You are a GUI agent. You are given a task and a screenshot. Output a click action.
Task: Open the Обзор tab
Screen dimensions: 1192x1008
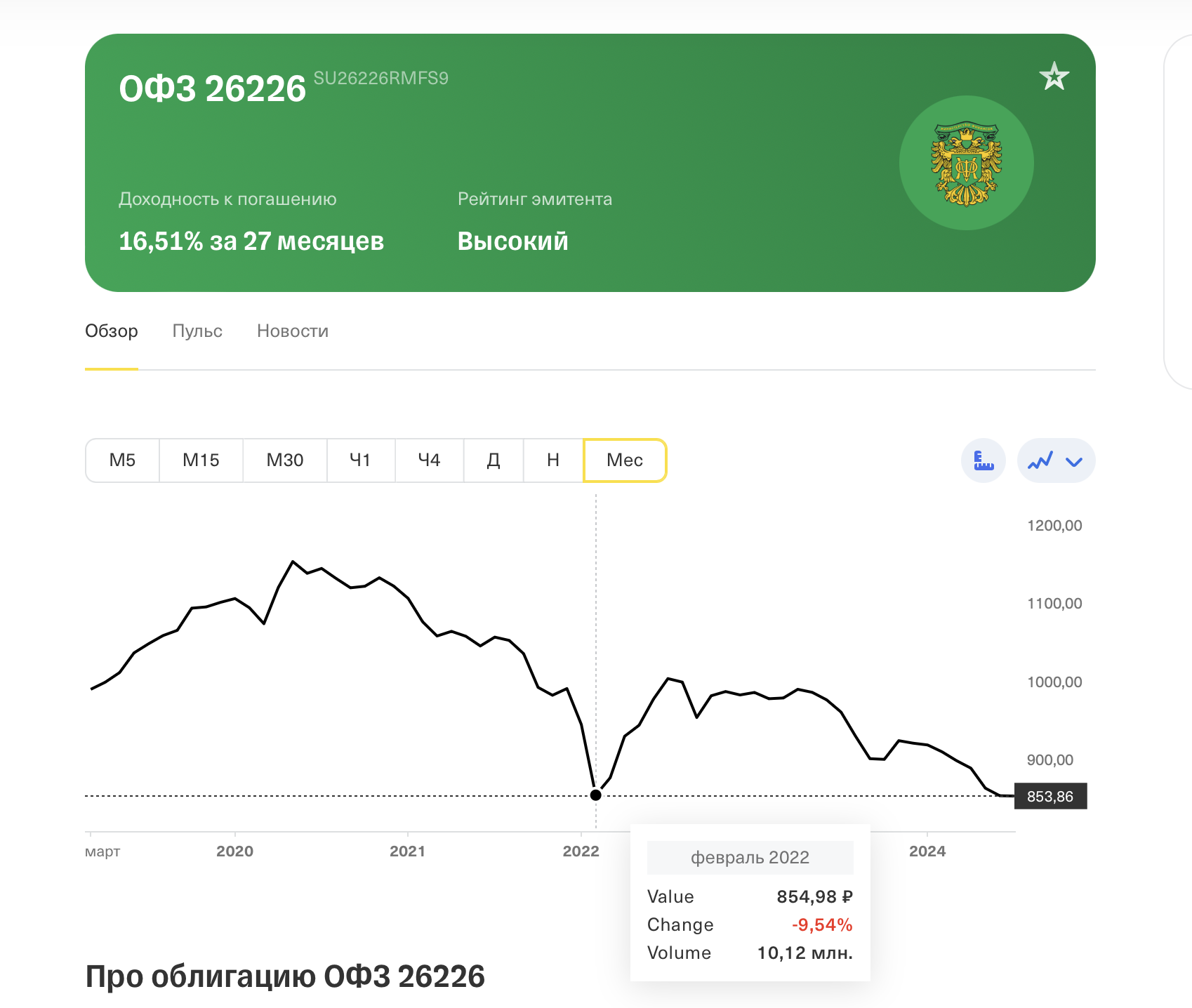[x=112, y=331]
